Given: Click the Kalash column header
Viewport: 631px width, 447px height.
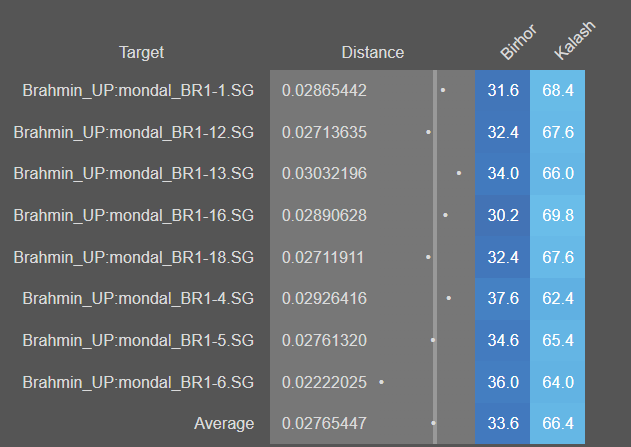Looking at the screenshot, I should 574,40.
